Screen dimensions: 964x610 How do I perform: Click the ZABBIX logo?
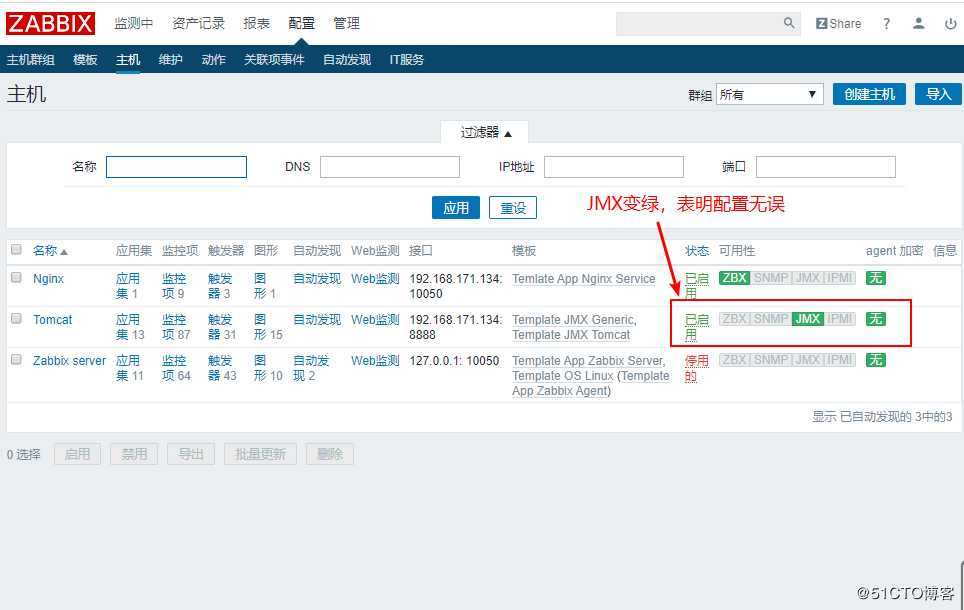[50, 23]
